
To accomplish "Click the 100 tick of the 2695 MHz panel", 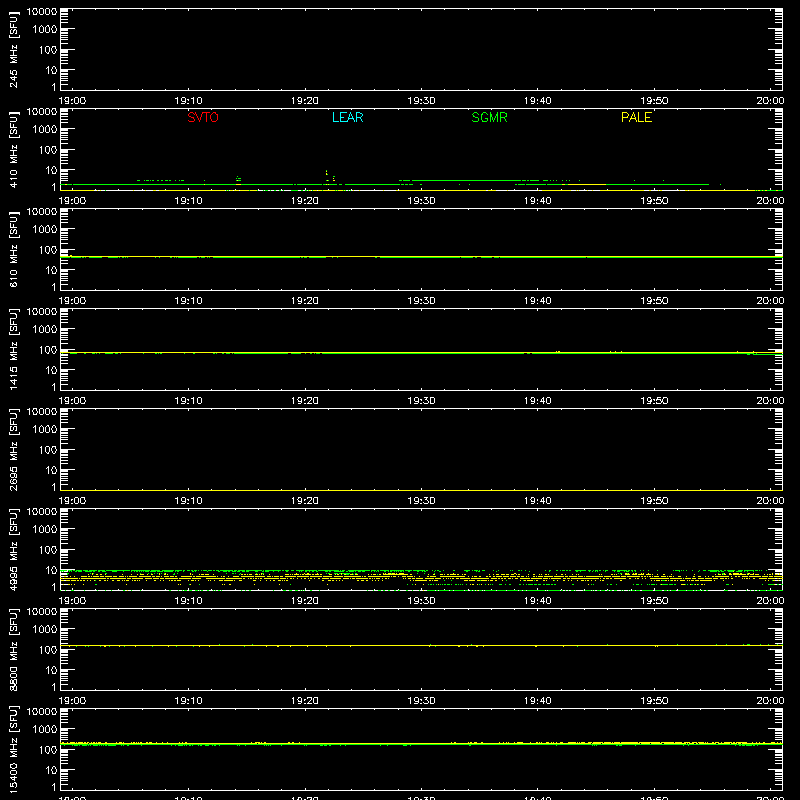I will click(x=48, y=450).
